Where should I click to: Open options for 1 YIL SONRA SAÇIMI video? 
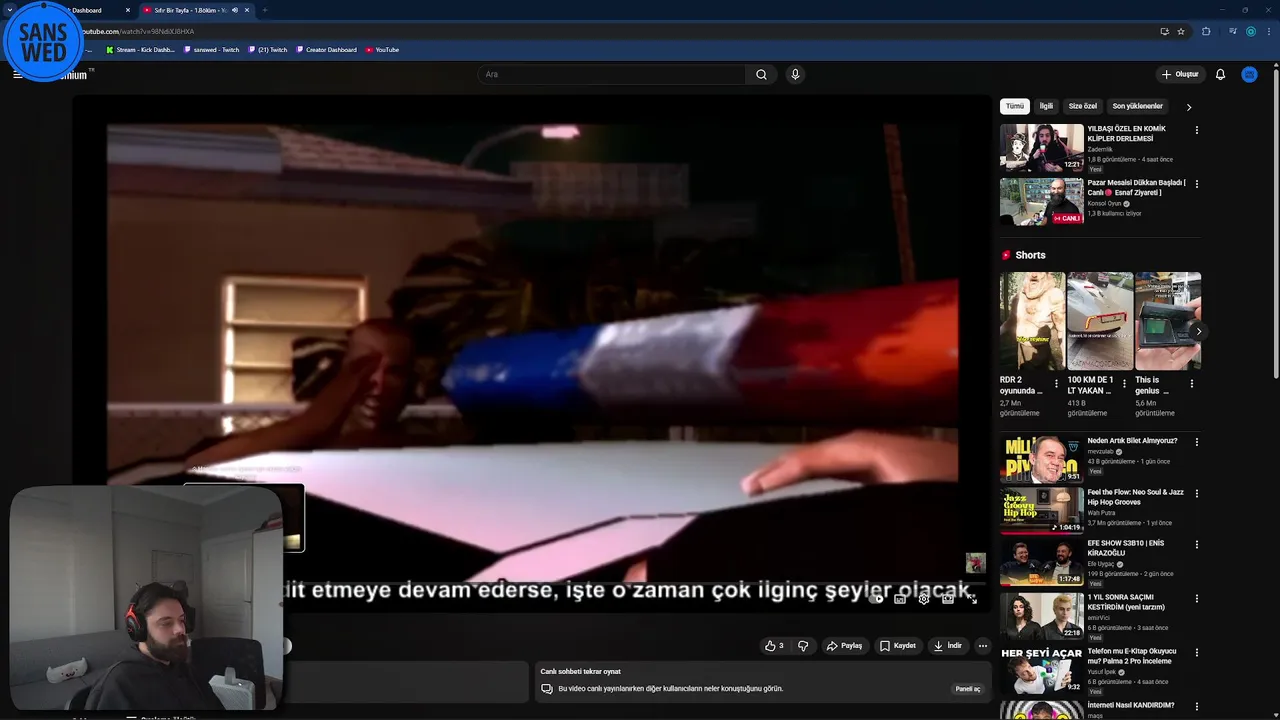click(x=1196, y=599)
